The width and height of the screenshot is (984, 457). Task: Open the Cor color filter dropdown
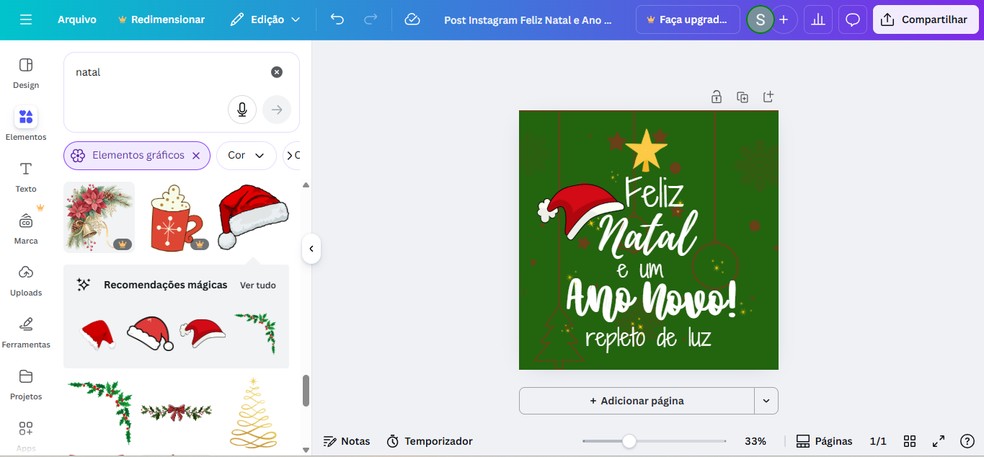pyautogui.click(x=246, y=155)
